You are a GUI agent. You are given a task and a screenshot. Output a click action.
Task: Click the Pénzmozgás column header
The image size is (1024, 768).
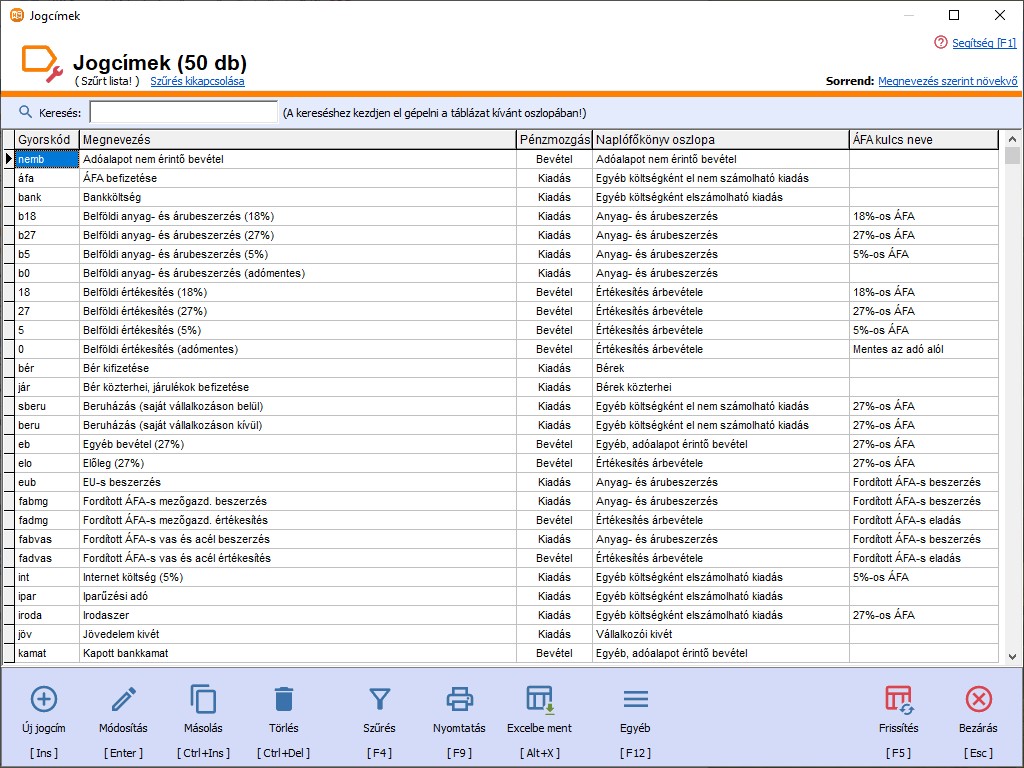pos(554,140)
